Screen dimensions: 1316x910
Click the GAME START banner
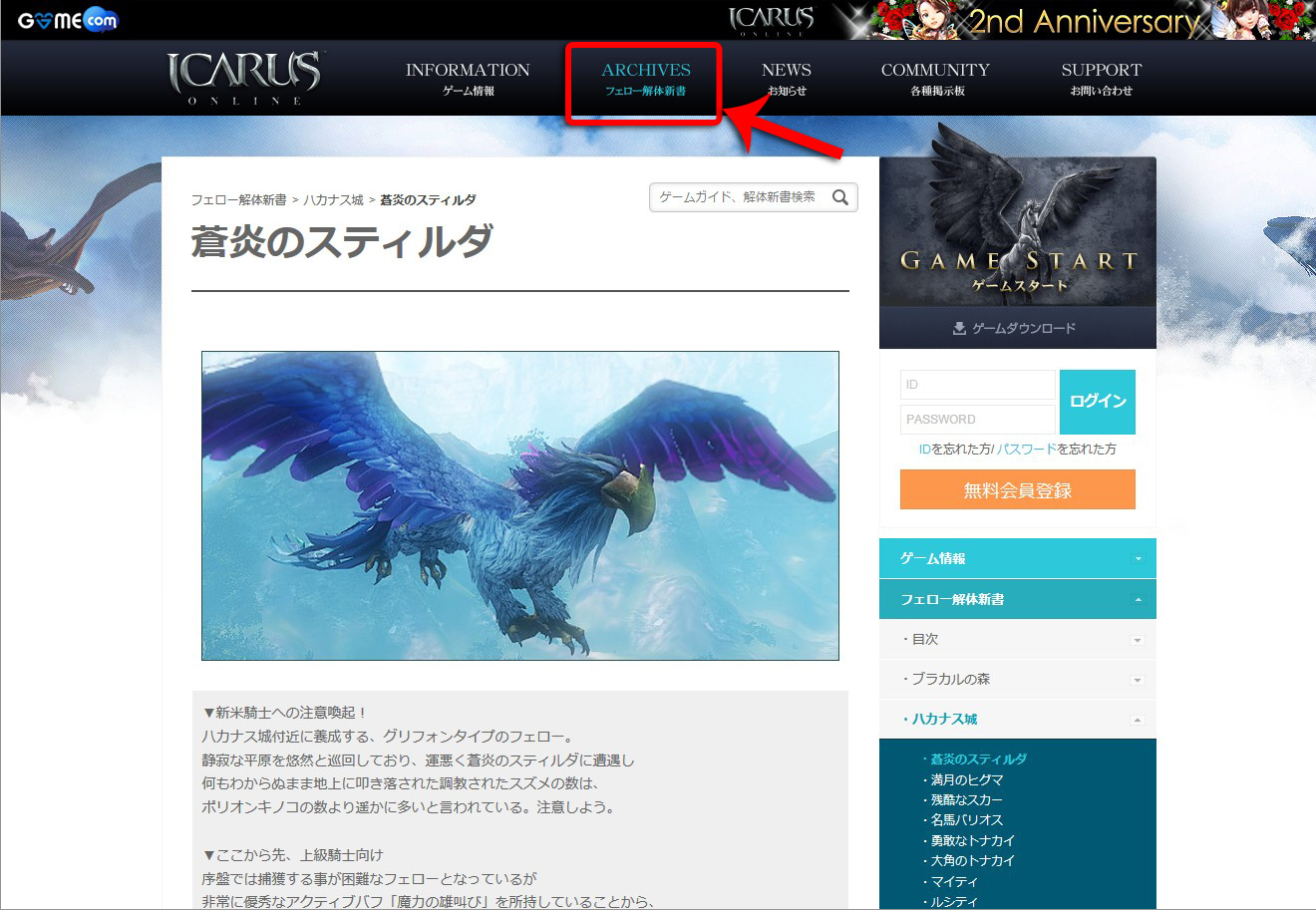[x=1018, y=231]
